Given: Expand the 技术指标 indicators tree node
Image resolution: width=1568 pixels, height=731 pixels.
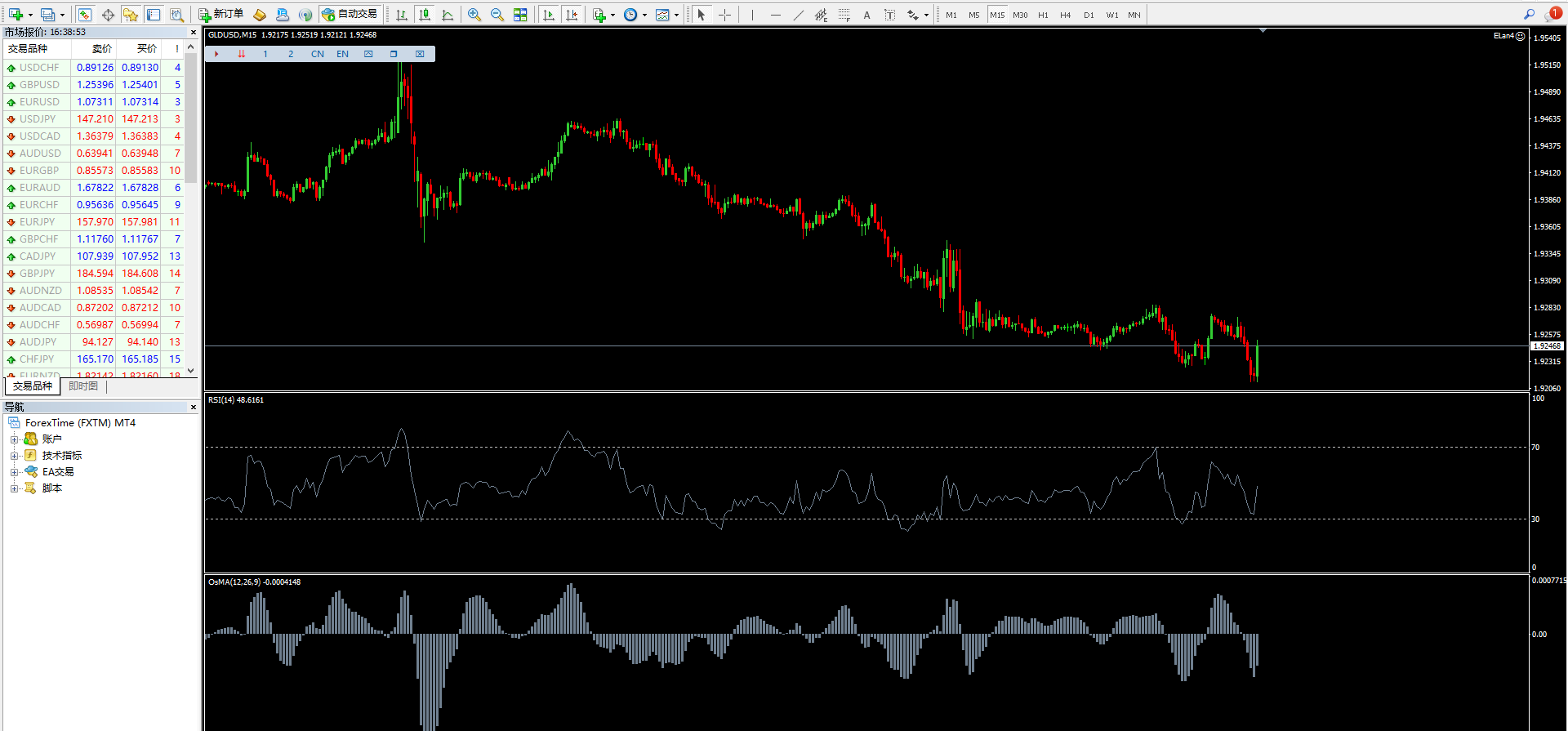Looking at the screenshot, I should pyautogui.click(x=14, y=456).
